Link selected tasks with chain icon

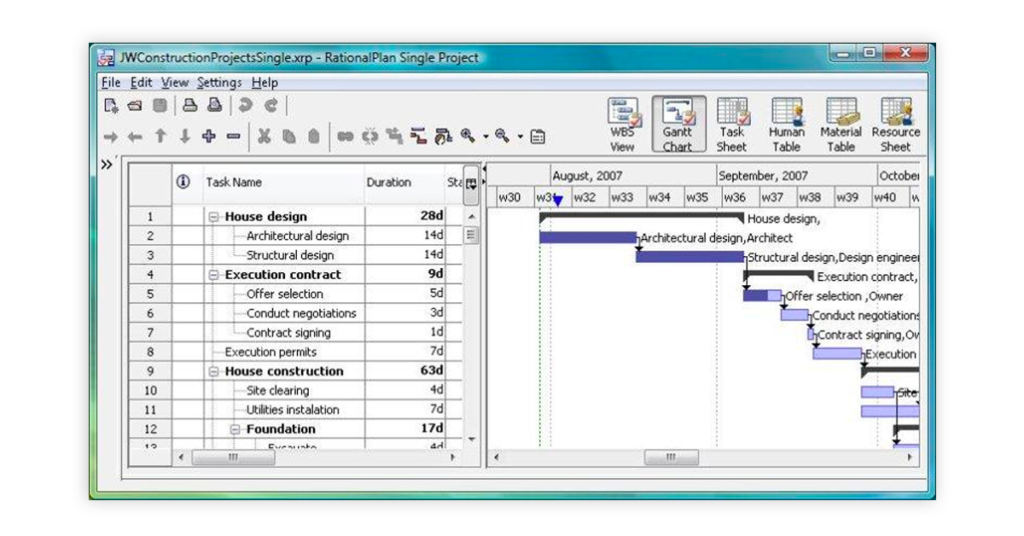point(345,136)
